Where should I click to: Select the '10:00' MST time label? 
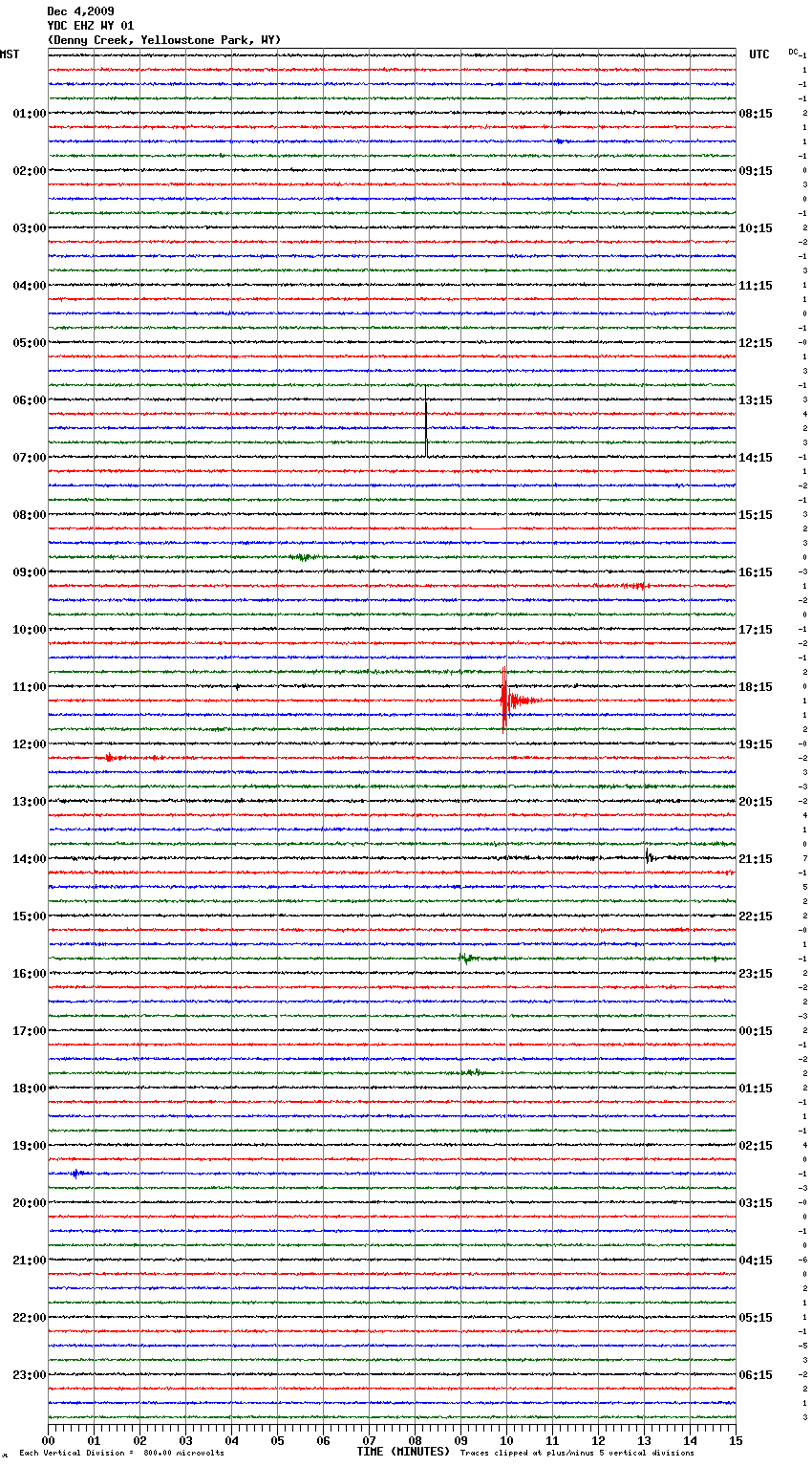(x=30, y=630)
